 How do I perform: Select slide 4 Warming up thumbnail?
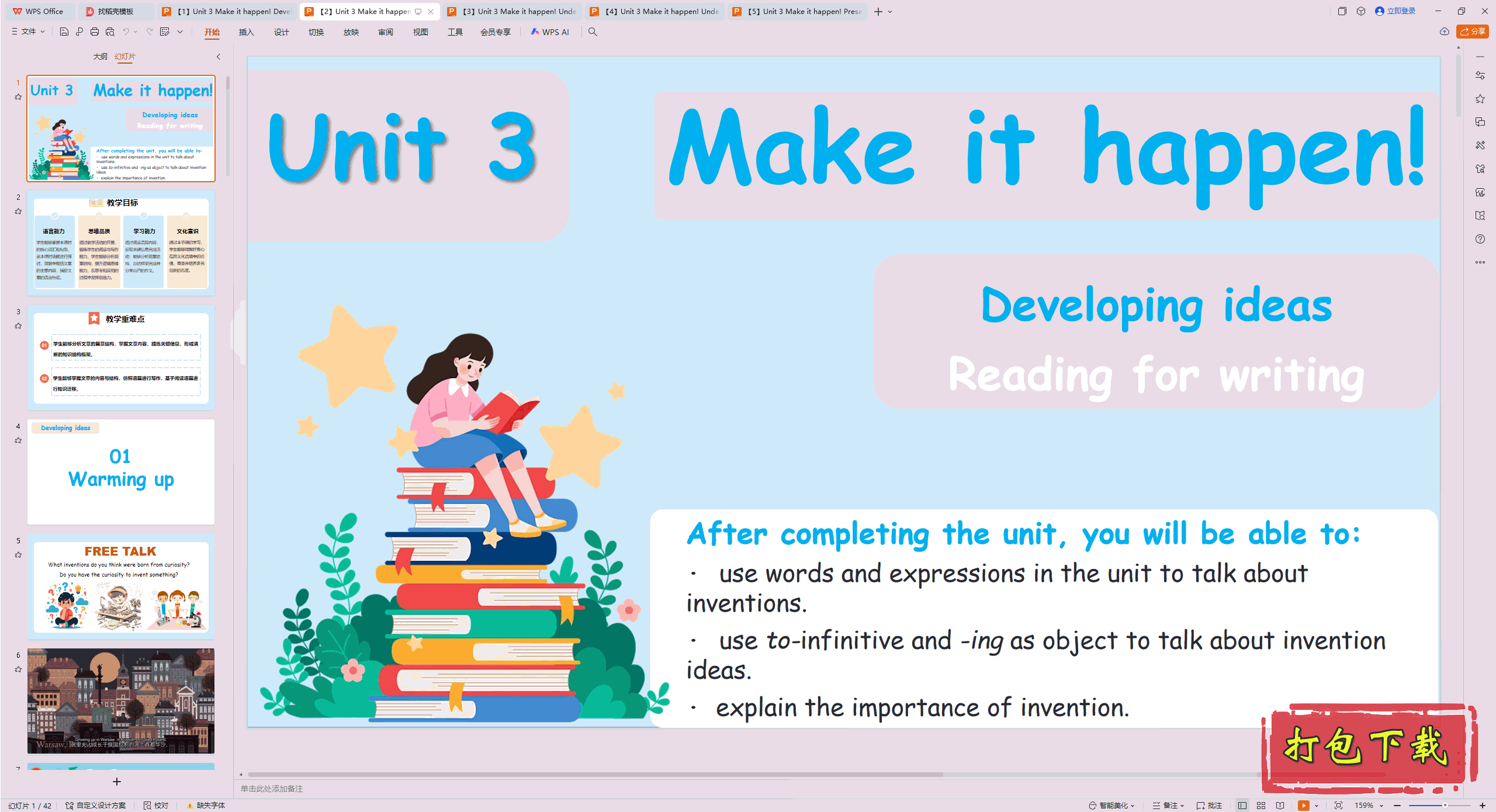[x=121, y=471]
